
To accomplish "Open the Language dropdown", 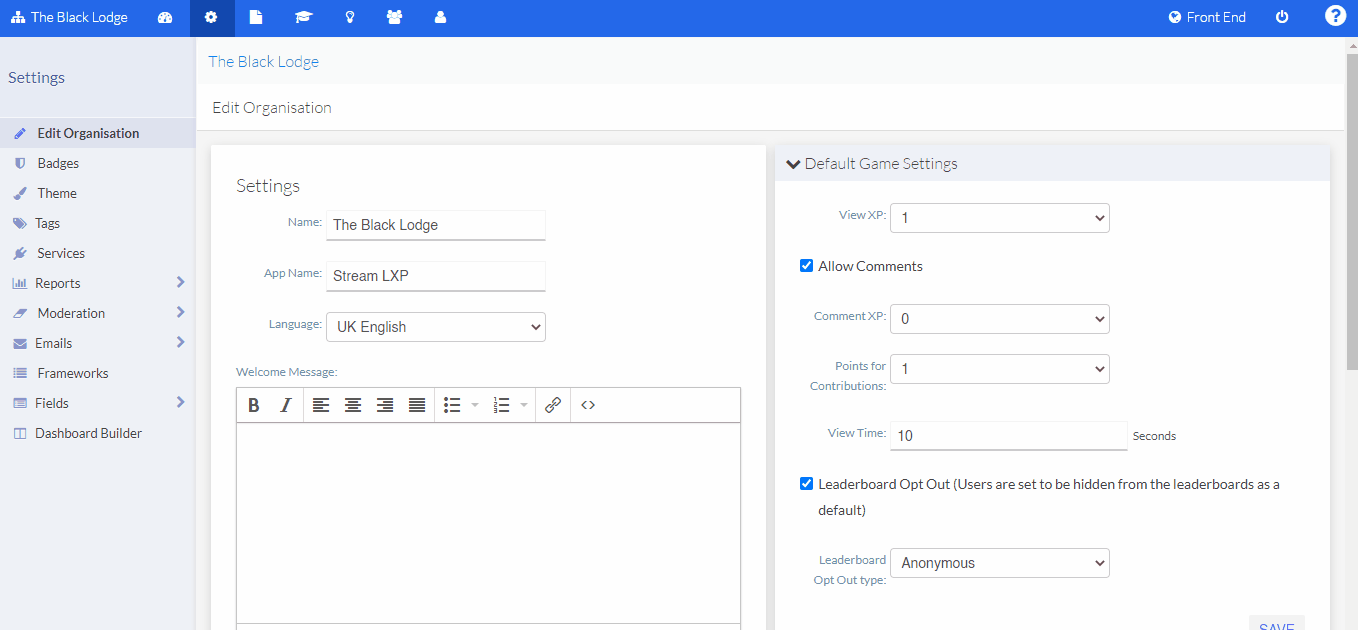I will click(435, 326).
